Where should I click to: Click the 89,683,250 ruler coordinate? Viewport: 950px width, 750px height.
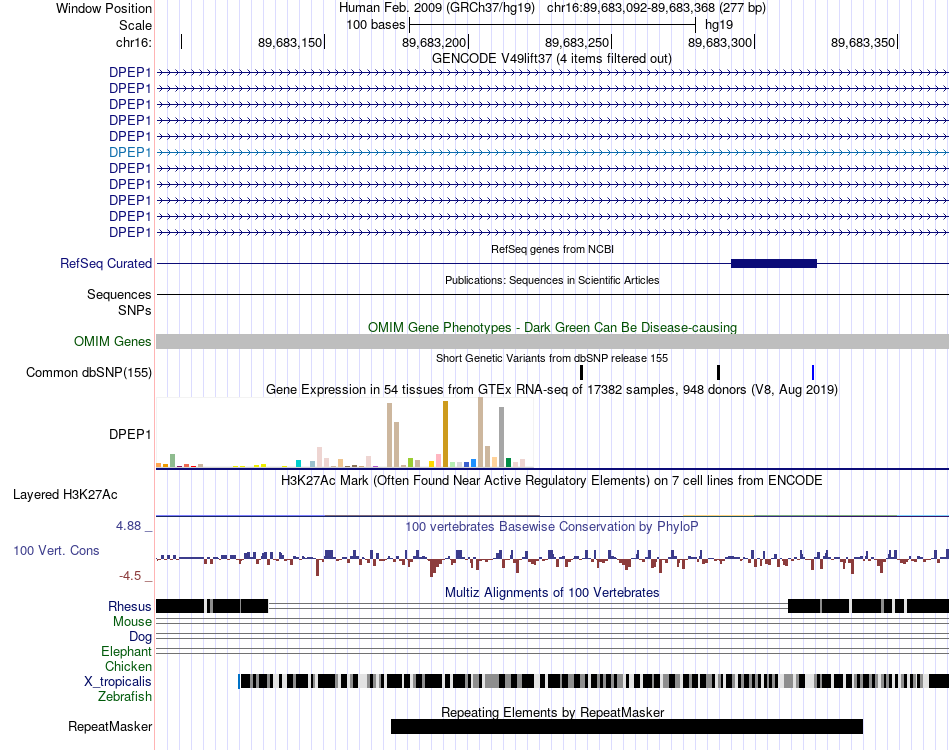click(x=577, y=42)
